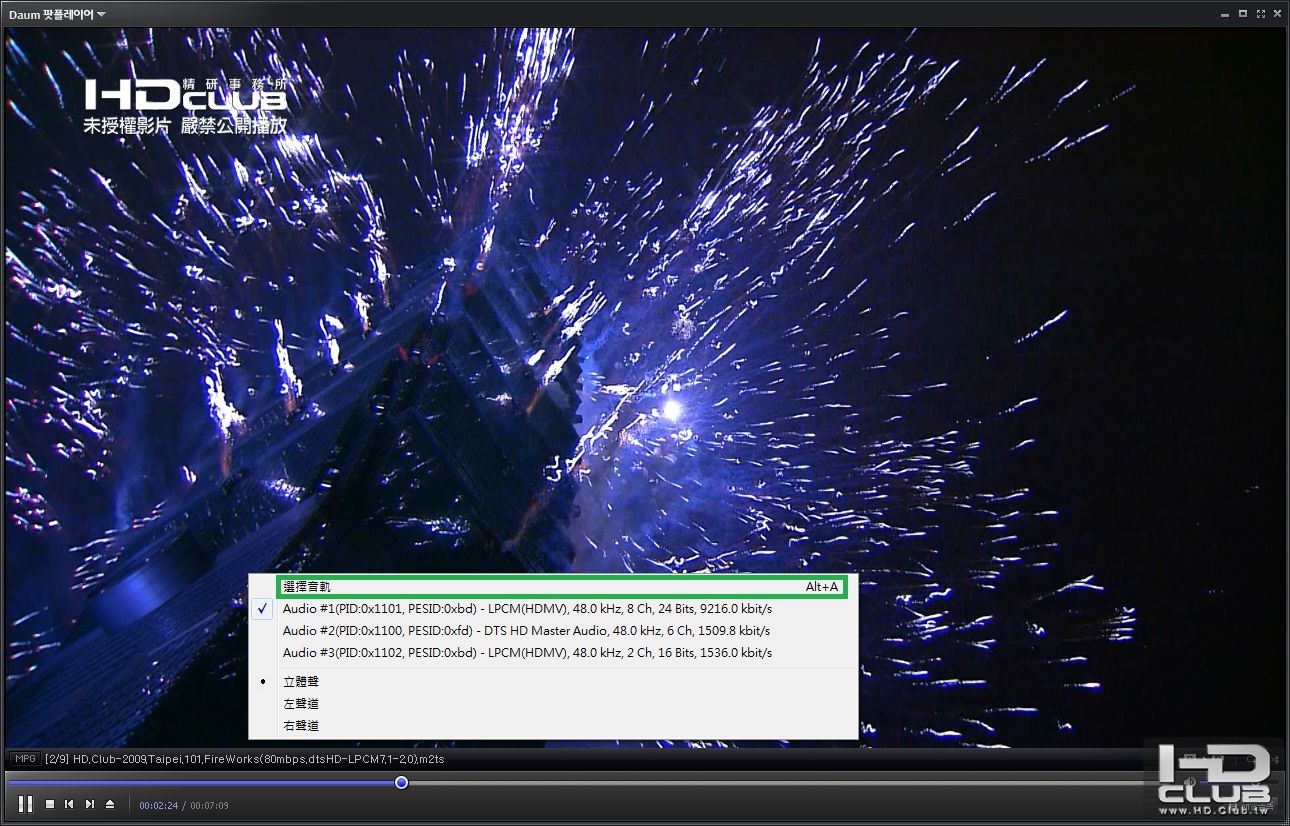Choose the 右聲道 right channel option

click(x=553, y=726)
